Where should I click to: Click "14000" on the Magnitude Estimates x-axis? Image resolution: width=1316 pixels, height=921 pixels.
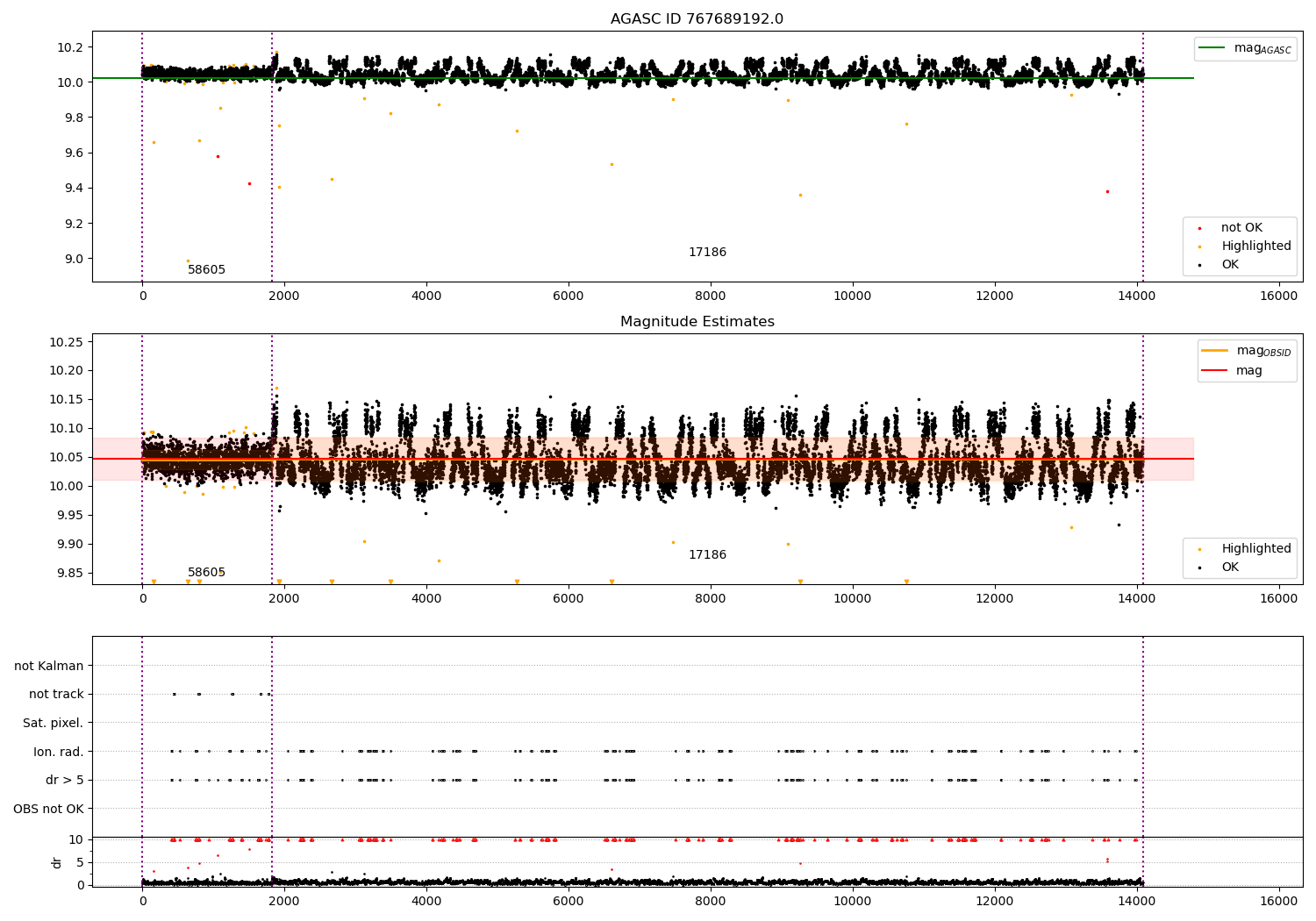1137,599
